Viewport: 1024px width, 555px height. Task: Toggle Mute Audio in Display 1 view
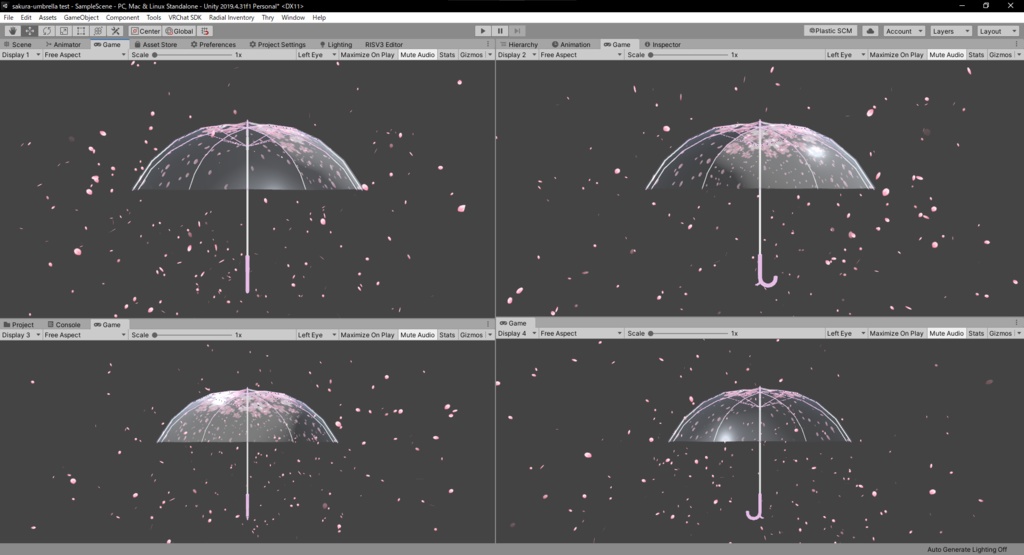point(417,55)
